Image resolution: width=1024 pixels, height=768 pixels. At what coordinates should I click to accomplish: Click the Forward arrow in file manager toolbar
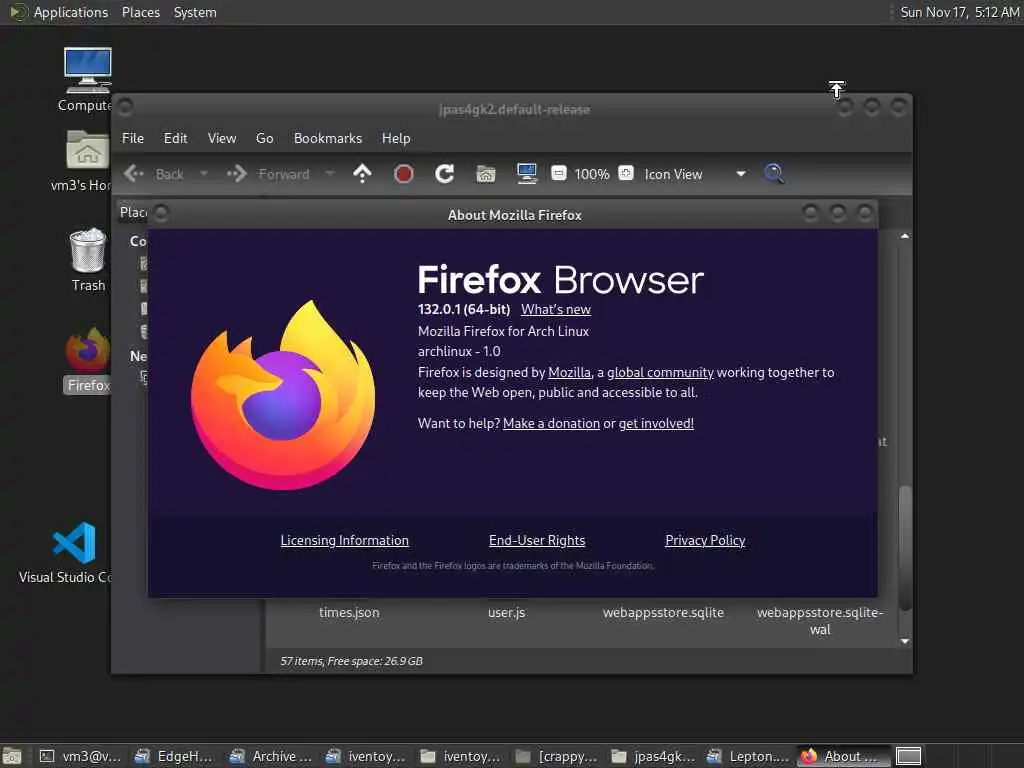coord(236,174)
